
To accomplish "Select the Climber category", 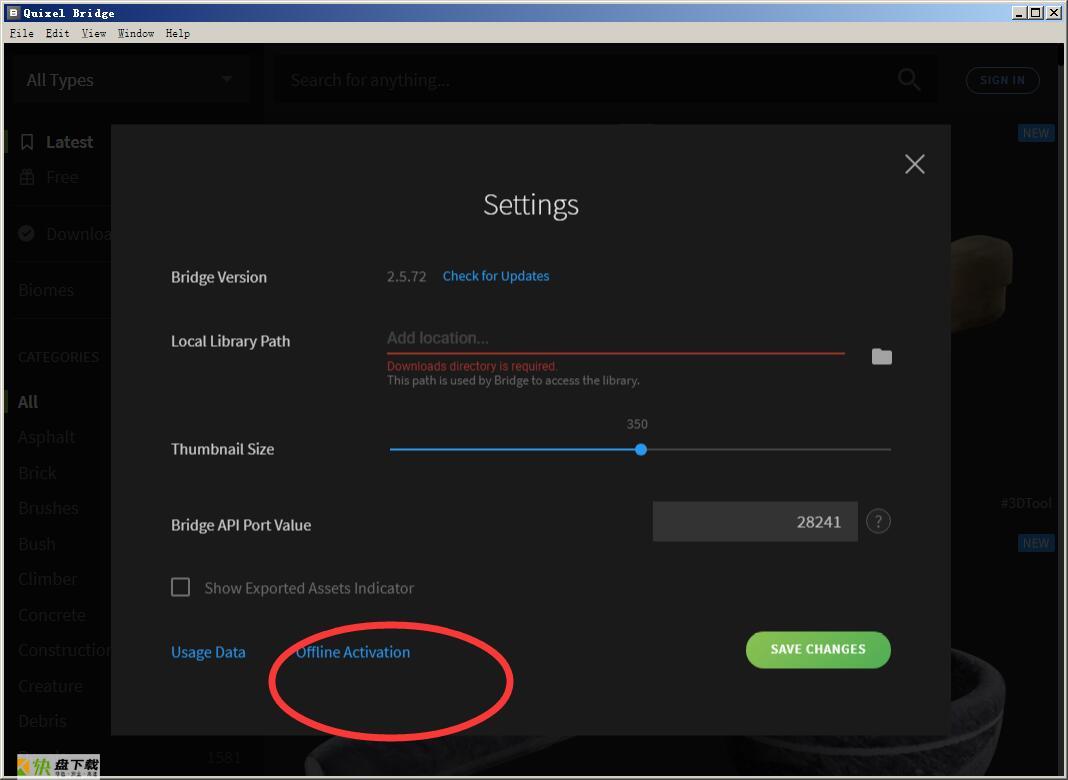I will [x=48, y=579].
